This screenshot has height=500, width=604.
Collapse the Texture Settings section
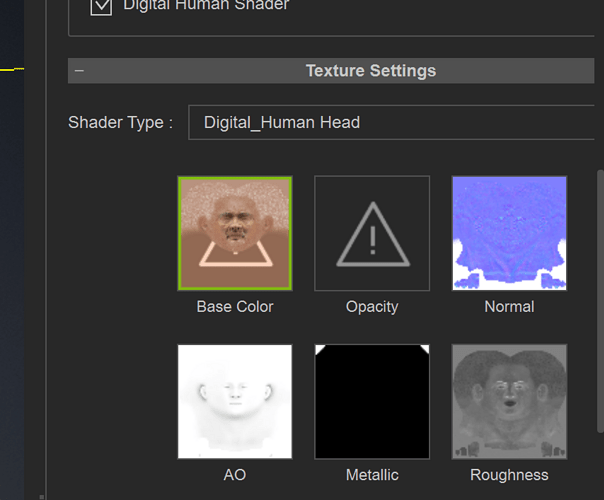pyautogui.click(x=79, y=70)
